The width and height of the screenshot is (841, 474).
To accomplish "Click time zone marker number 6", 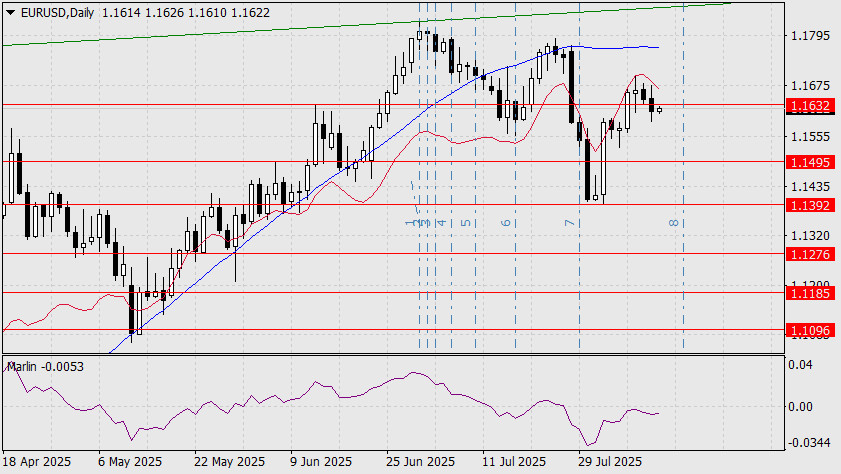I will click(x=506, y=223).
